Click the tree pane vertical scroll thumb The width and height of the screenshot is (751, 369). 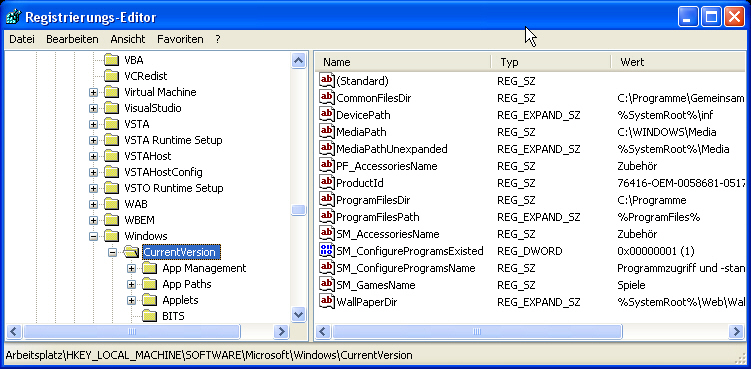click(x=298, y=210)
